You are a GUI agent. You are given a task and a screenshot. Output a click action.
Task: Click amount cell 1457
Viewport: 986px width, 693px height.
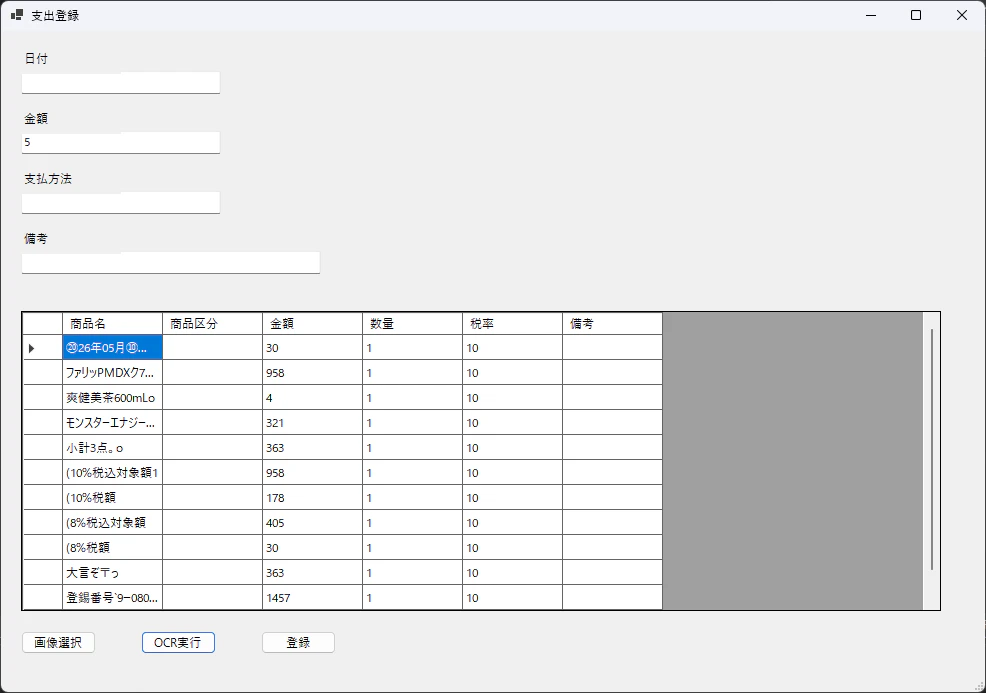click(313, 597)
